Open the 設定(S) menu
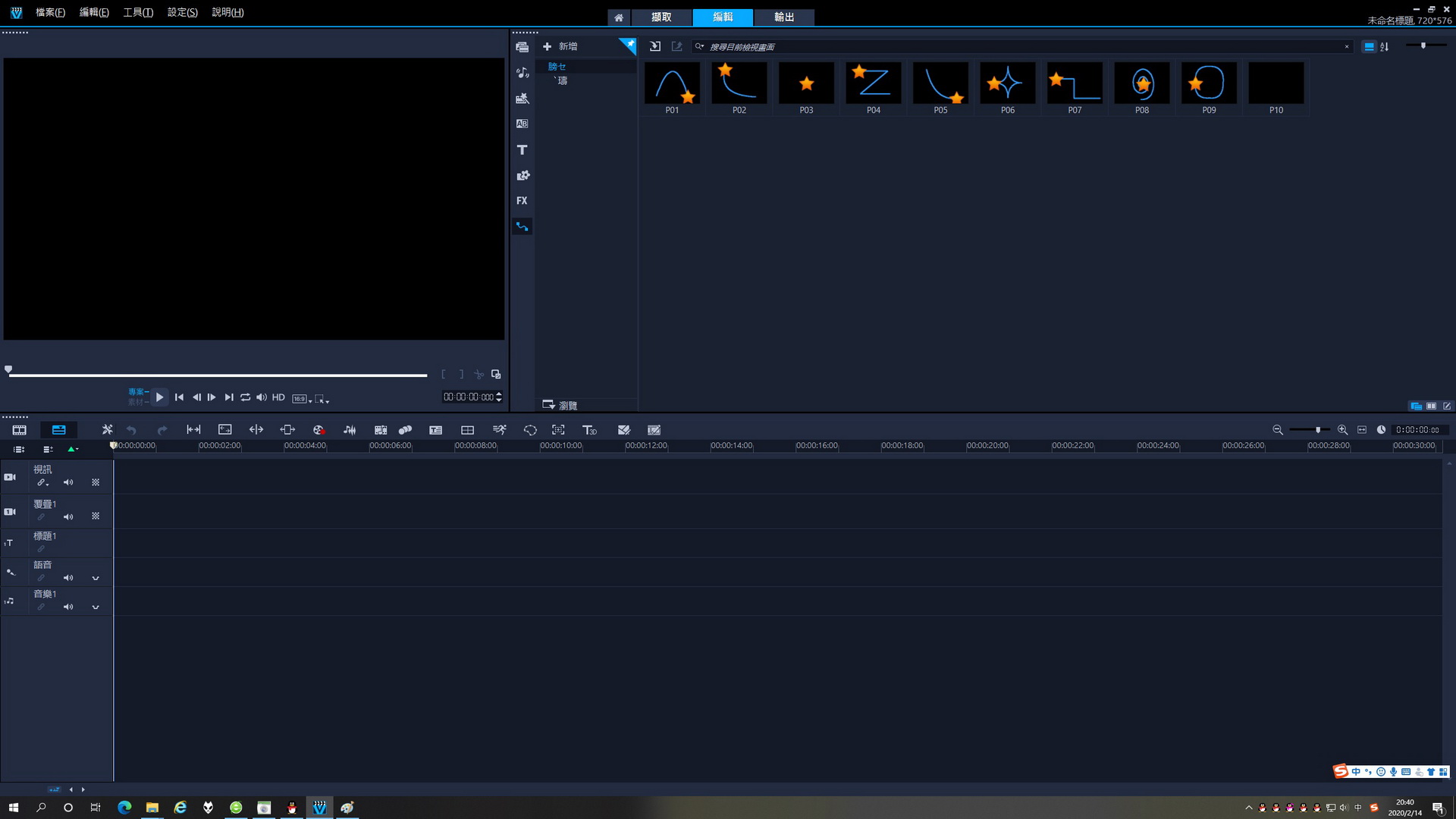The image size is (1456, 819). 182,12
